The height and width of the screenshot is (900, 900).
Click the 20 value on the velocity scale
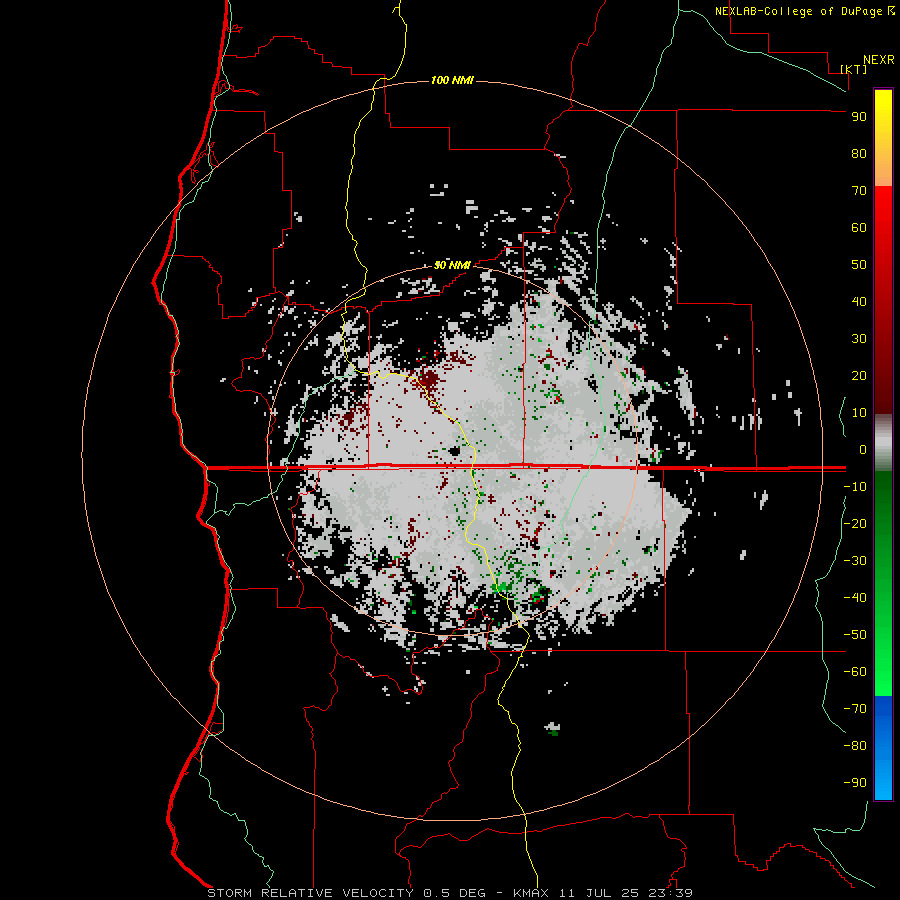pyautogui.click(x=859, y=375)
